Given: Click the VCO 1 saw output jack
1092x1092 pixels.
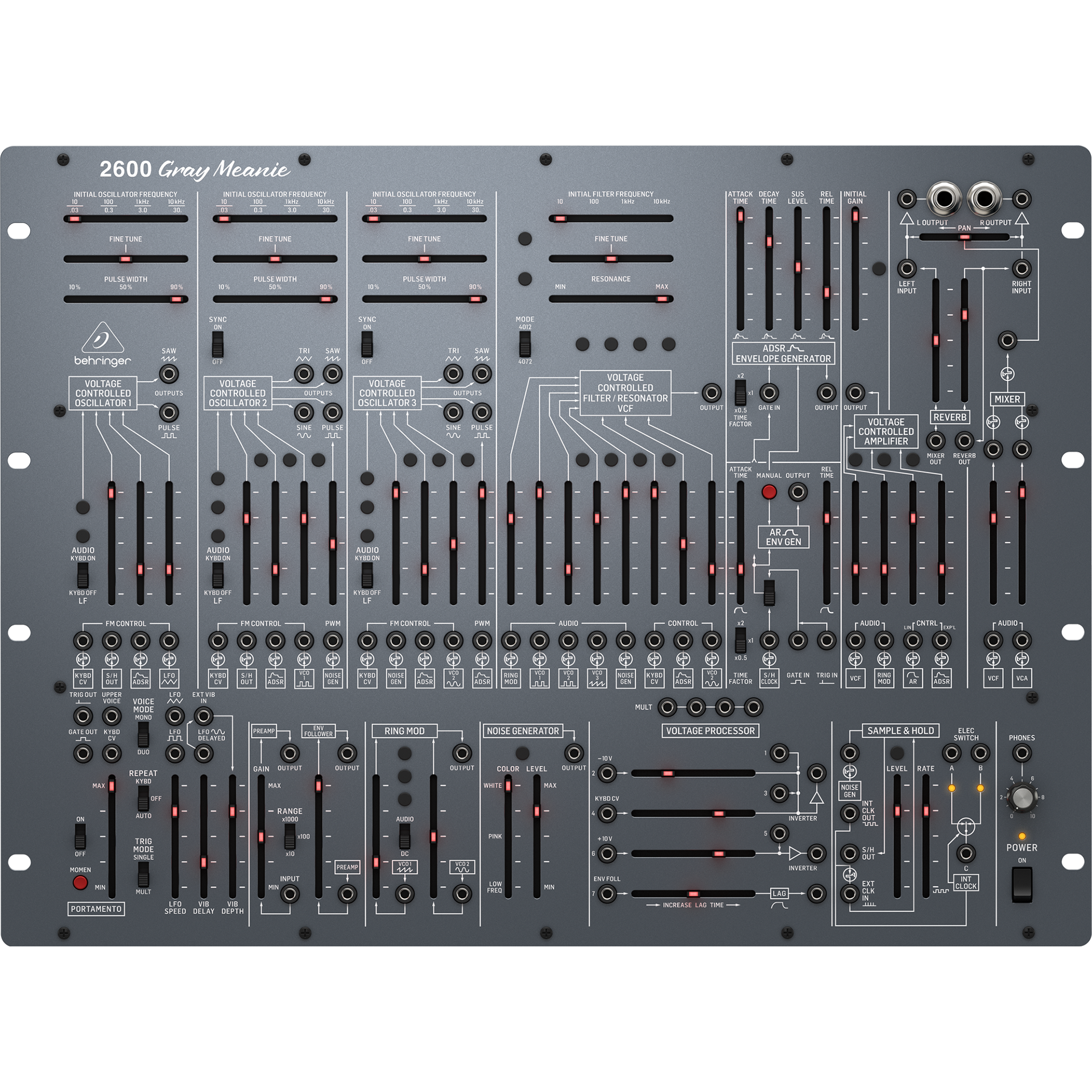Looking at the screenshot, I should [x=169, y=374].
